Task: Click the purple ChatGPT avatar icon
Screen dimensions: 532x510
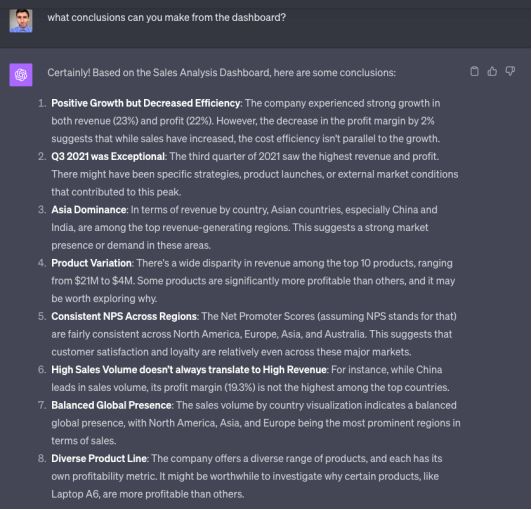Action: pos(21,75)
